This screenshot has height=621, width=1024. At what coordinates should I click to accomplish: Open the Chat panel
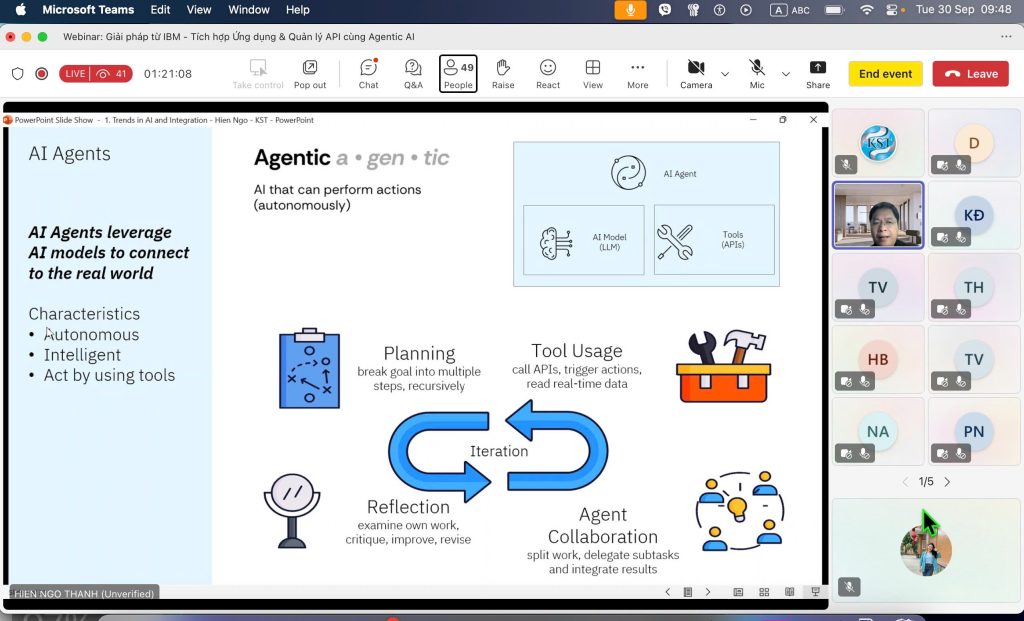pyautogui.click(x=368, y=73)
